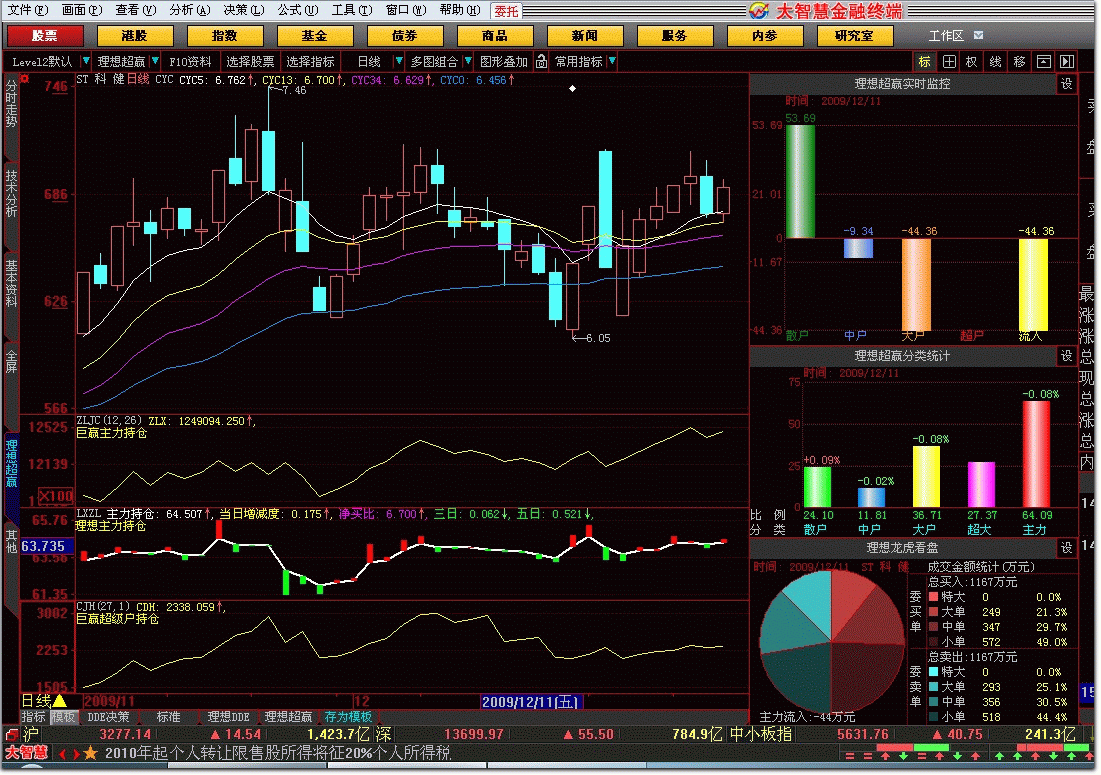
Task: Click the 指数 button
Action: coord(225,35)
